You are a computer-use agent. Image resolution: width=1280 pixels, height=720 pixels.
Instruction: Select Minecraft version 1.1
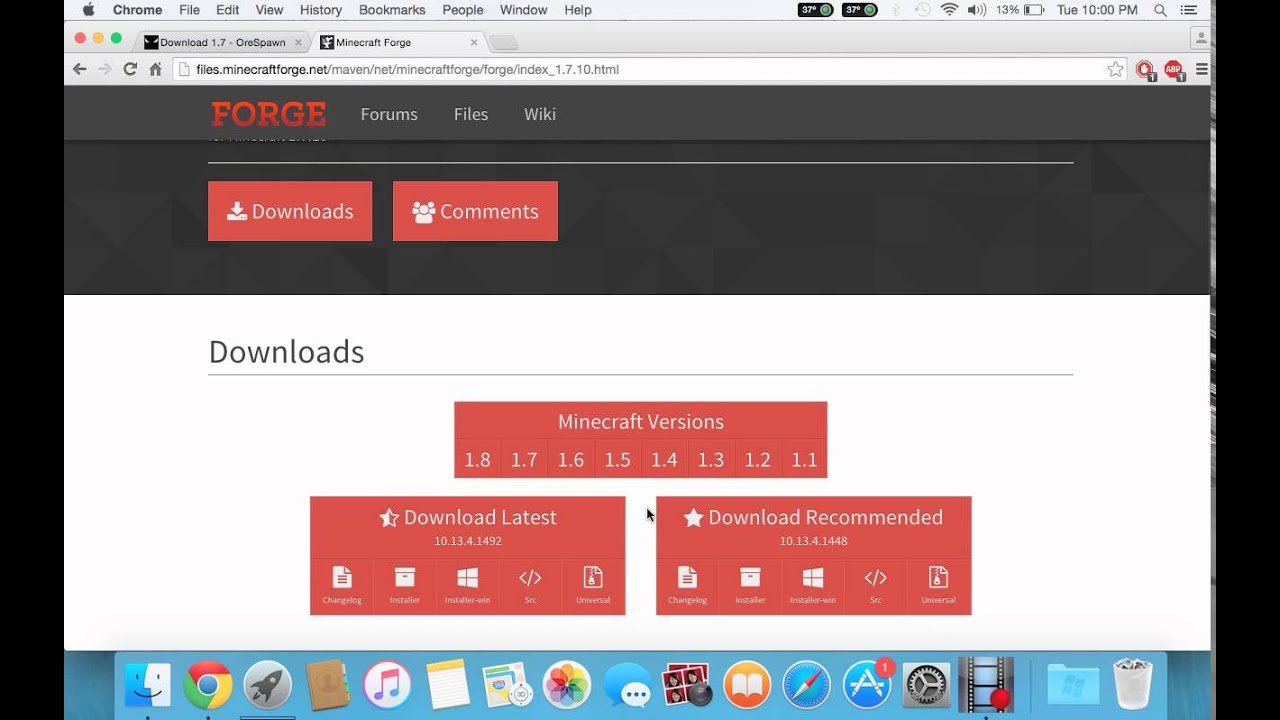[804, 459]
